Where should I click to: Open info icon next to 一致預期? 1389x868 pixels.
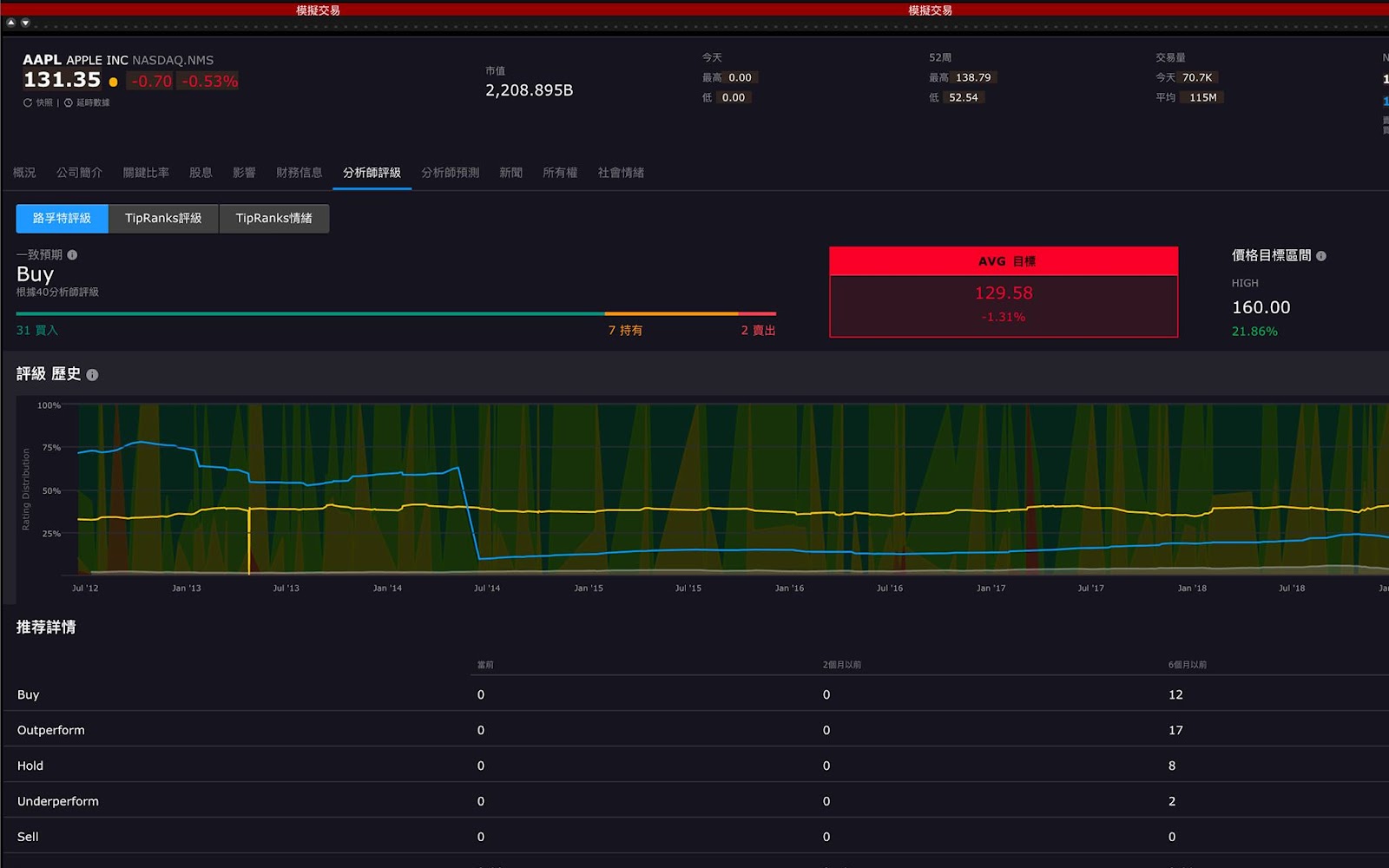point(72,254)
